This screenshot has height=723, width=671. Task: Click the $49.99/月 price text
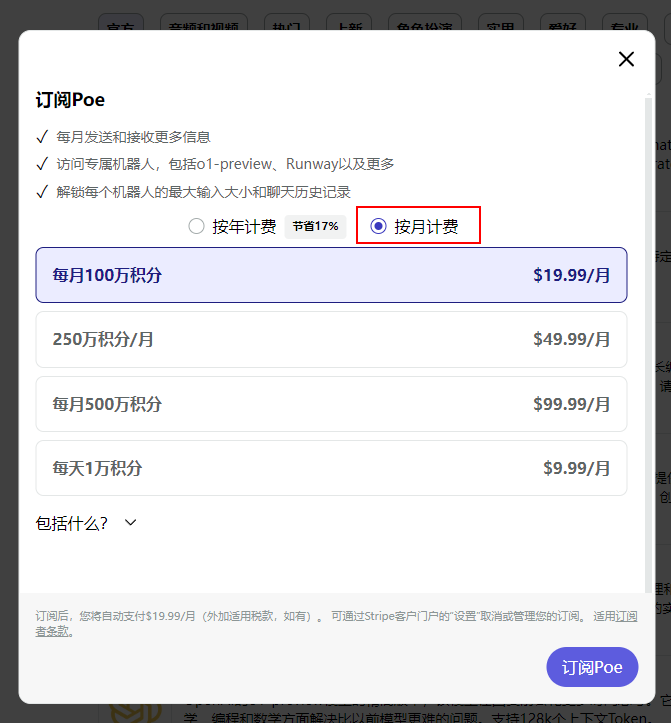[571, 339]
